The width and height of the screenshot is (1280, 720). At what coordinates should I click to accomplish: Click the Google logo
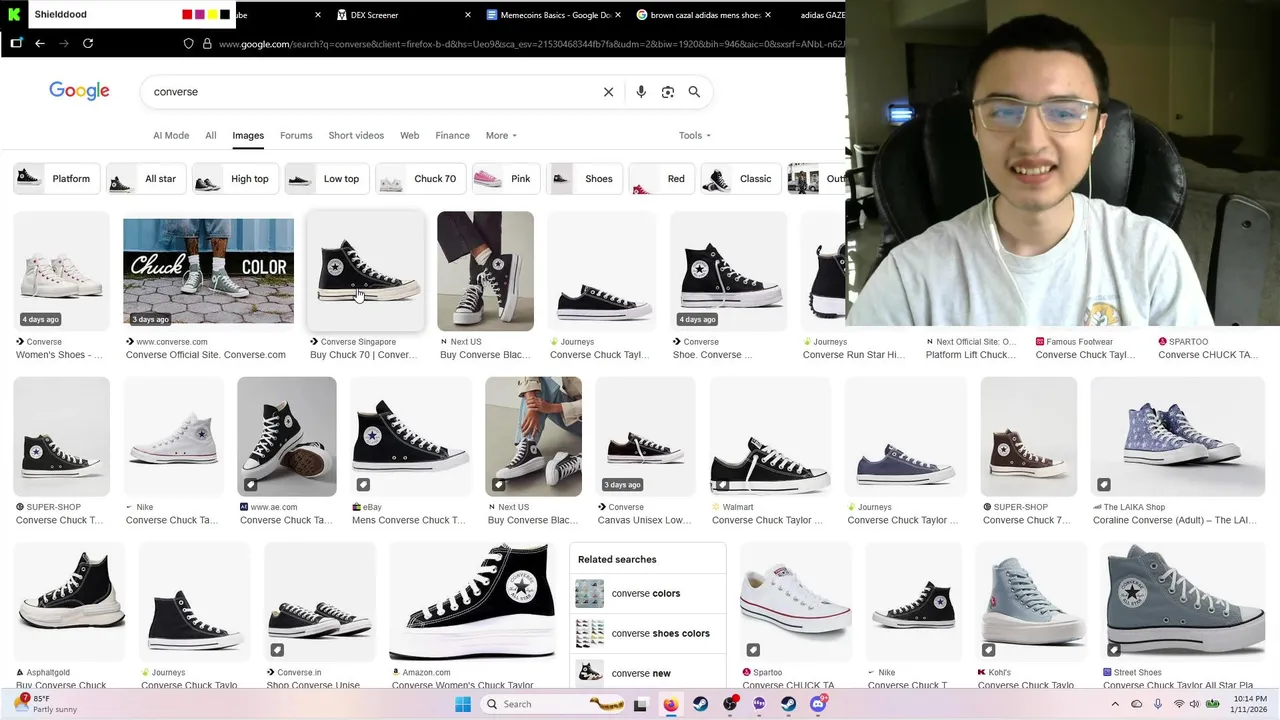79,91
